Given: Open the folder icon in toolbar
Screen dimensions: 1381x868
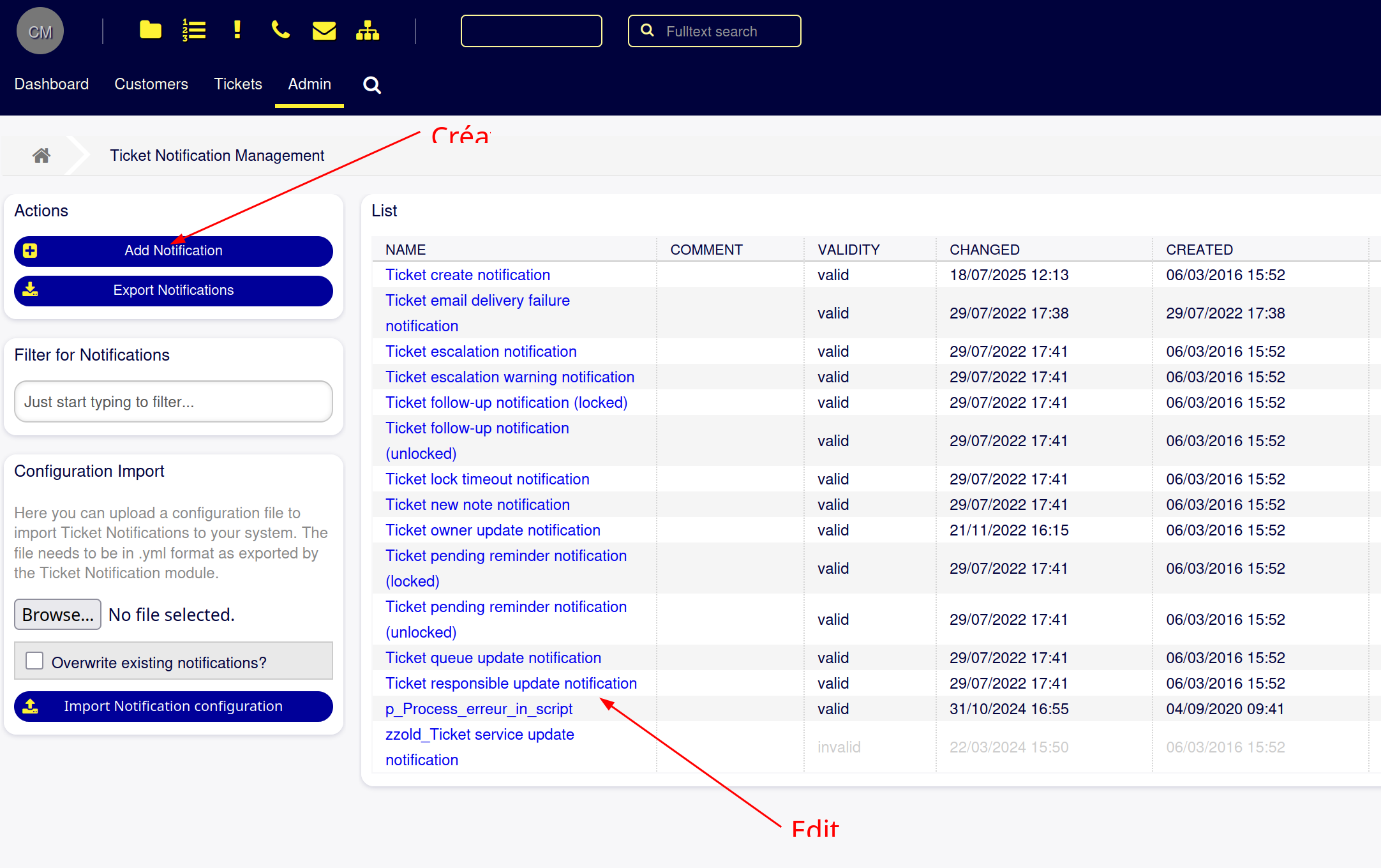Looking at the screenshot, I should [150, 30].
